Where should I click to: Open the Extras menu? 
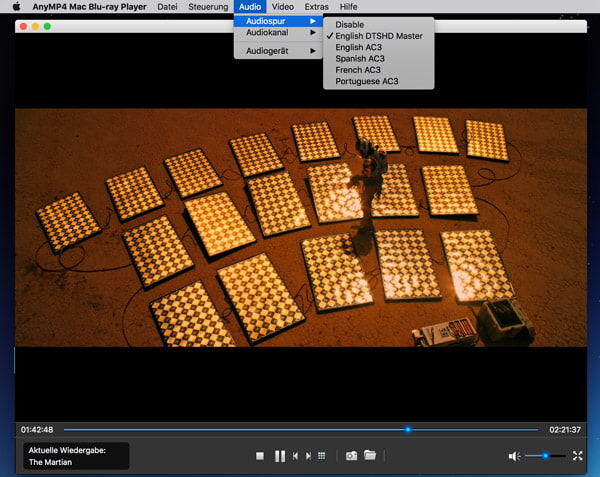coord(316,7)
